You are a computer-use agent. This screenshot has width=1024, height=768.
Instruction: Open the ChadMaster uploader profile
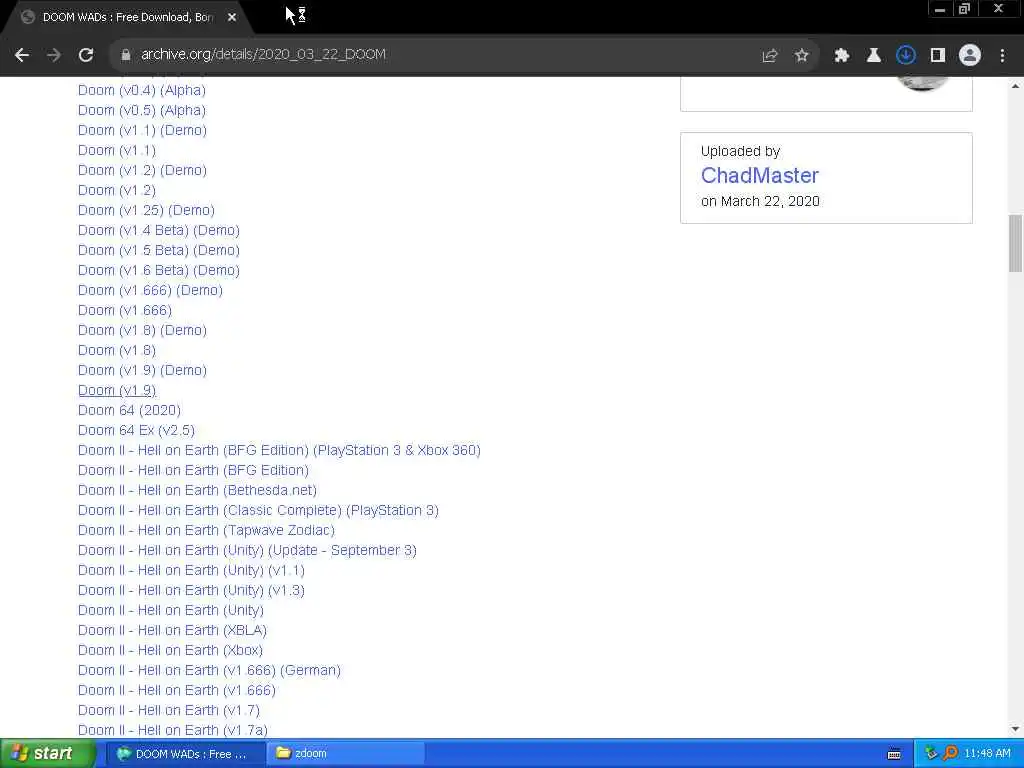pos(760,175)
